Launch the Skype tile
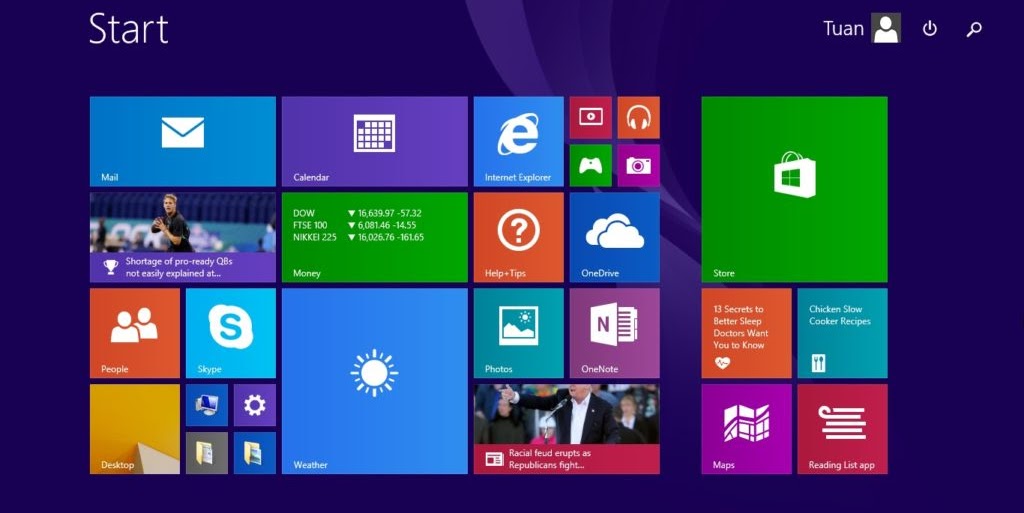Viewport: 1024px width, 513px height. [x=231, y=334]
